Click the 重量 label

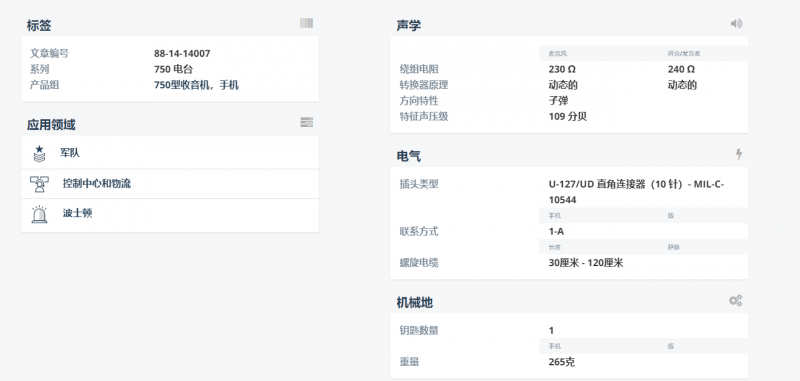point(409,363)
